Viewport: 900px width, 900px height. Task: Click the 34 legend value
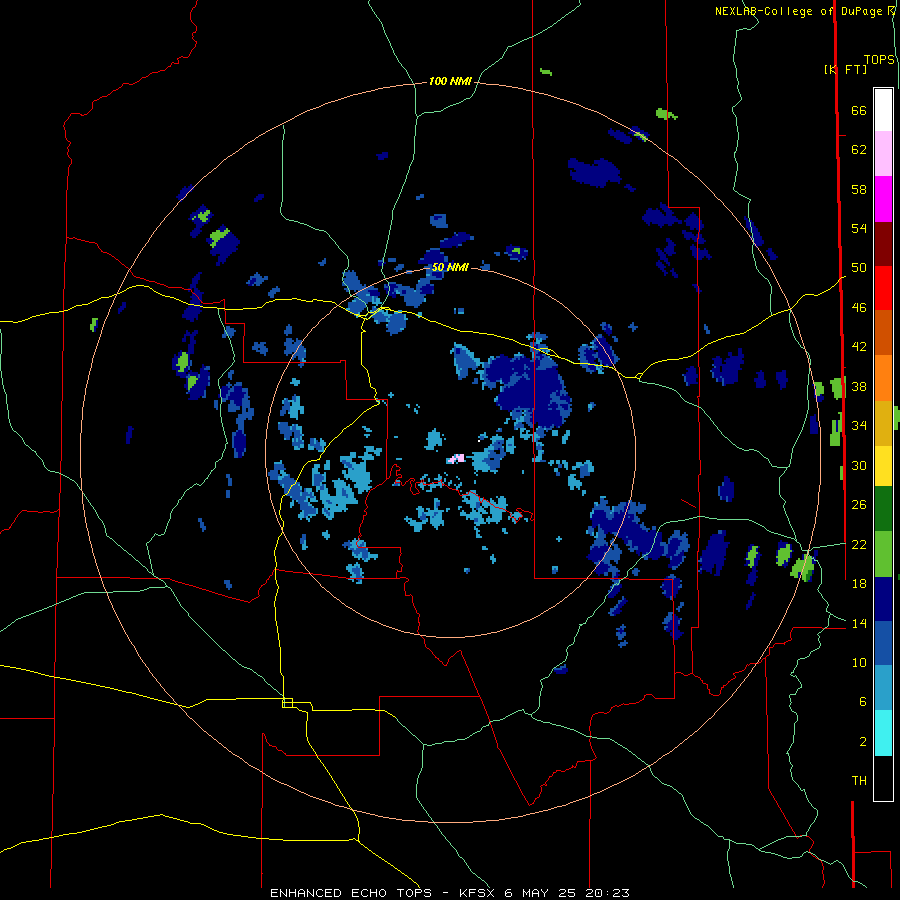click(x=859, y=426)
